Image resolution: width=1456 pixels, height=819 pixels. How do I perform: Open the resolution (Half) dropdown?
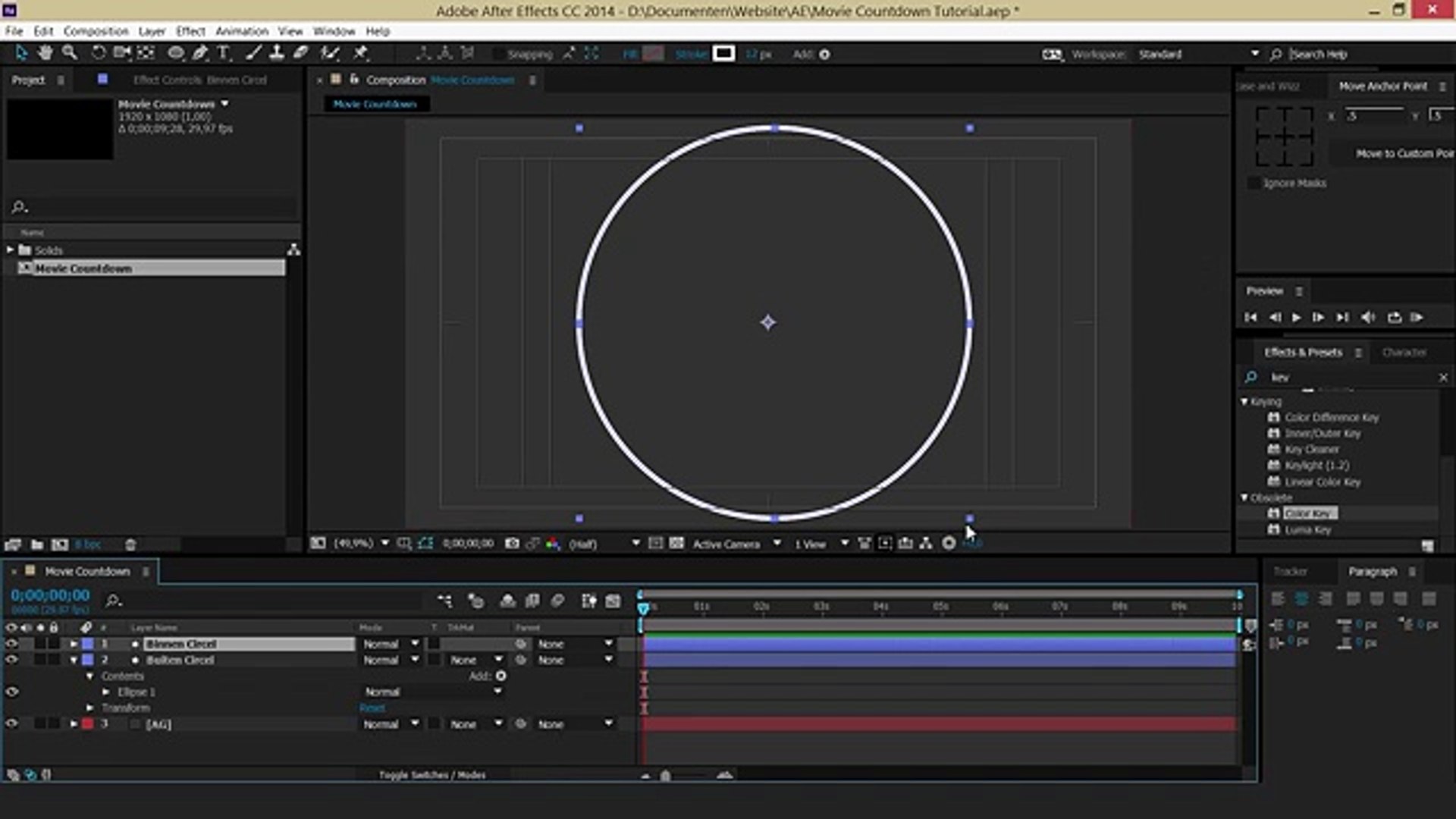[604, 543]
